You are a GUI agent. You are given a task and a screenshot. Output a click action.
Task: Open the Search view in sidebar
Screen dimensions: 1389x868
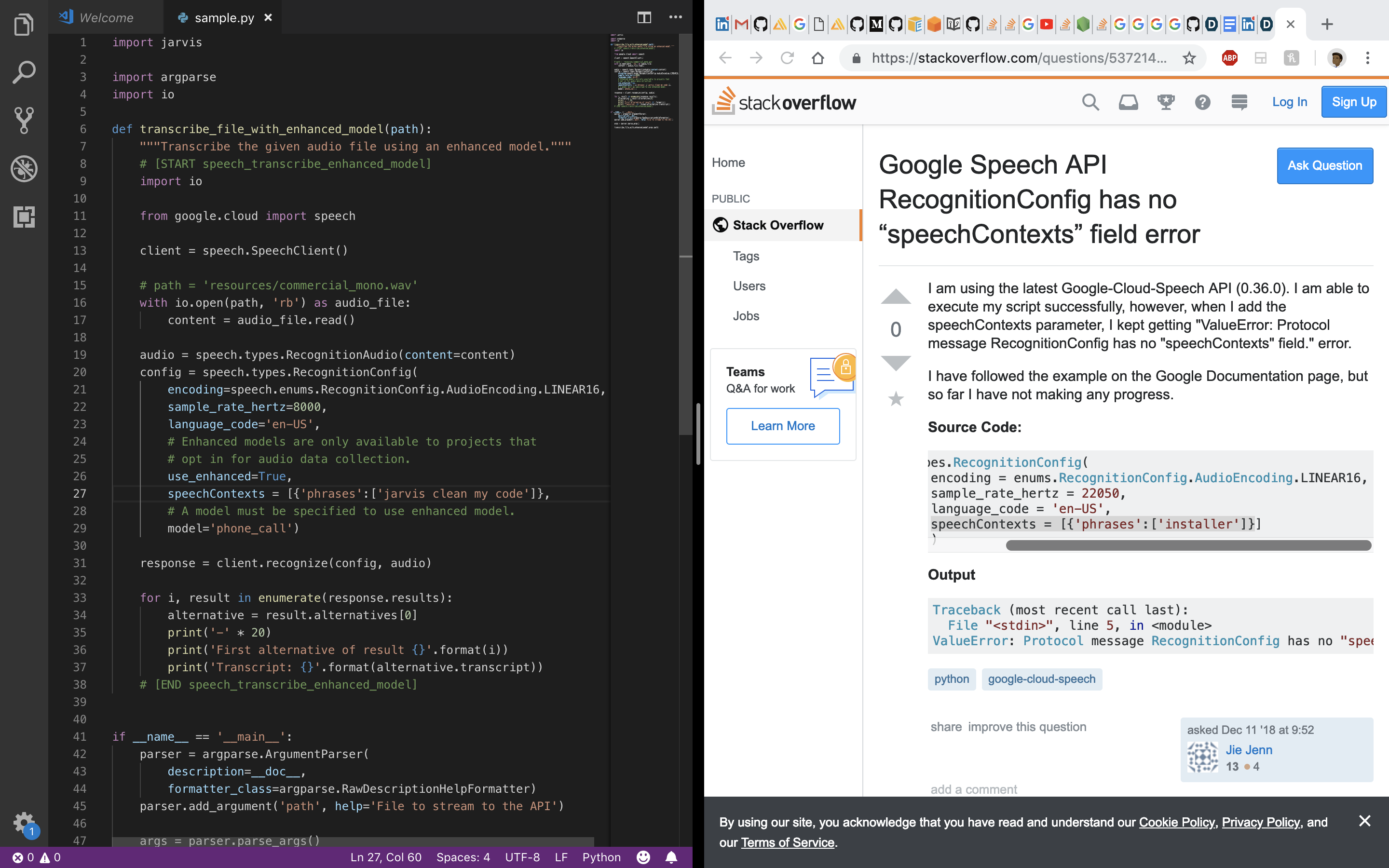[24, 72]
